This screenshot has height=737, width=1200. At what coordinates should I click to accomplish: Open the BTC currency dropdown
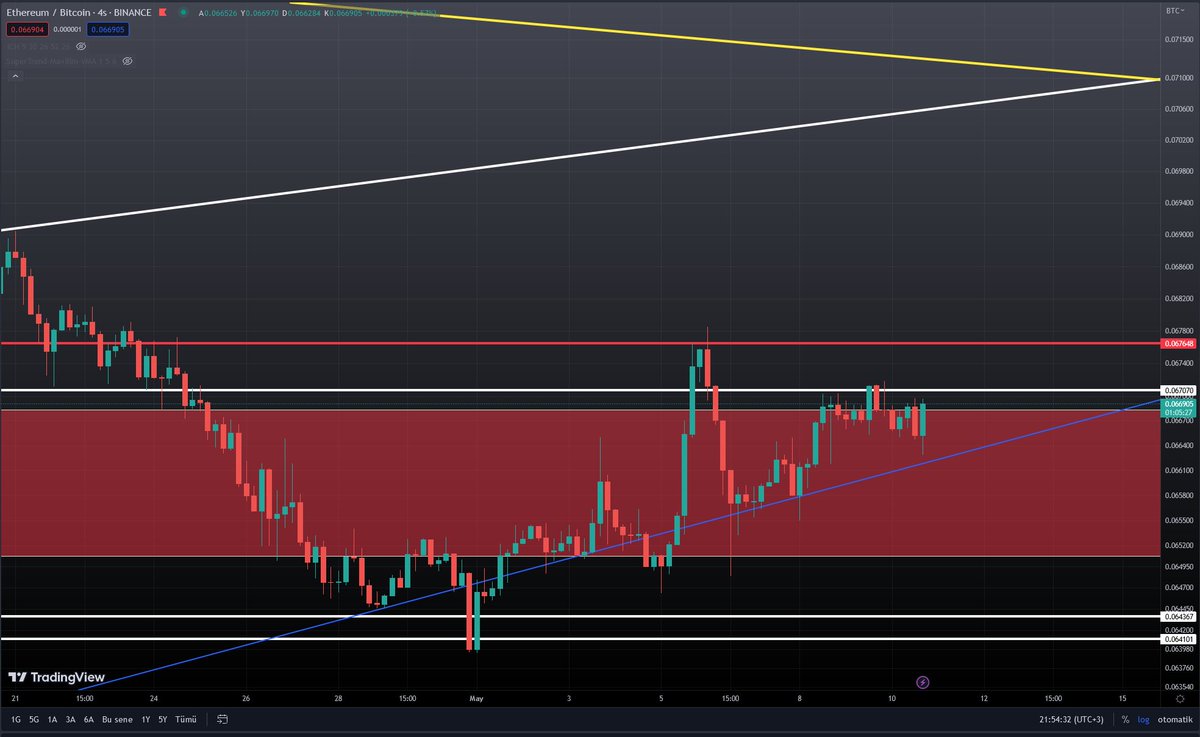point(1176,9)
